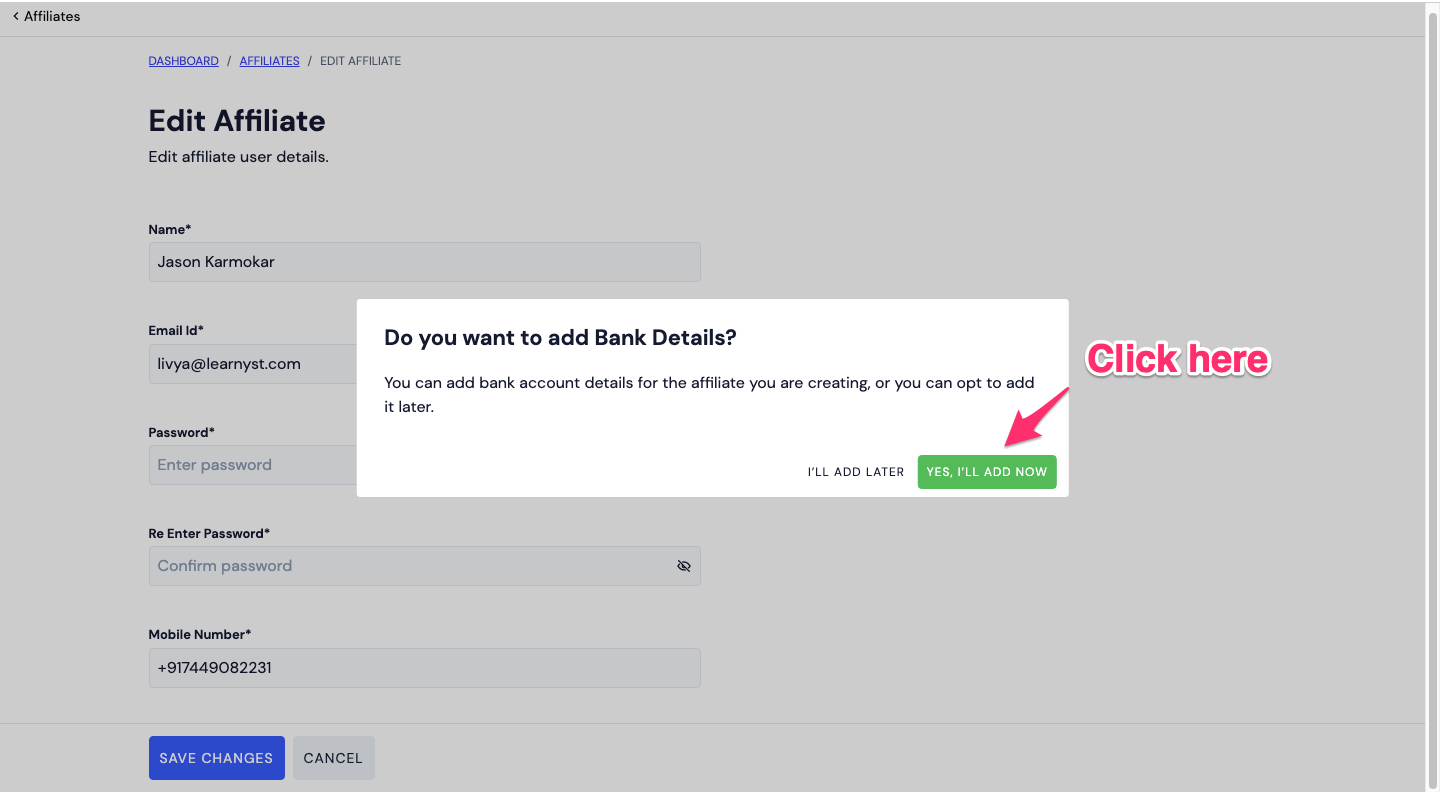Click Save Changes button

pos(216,758)
